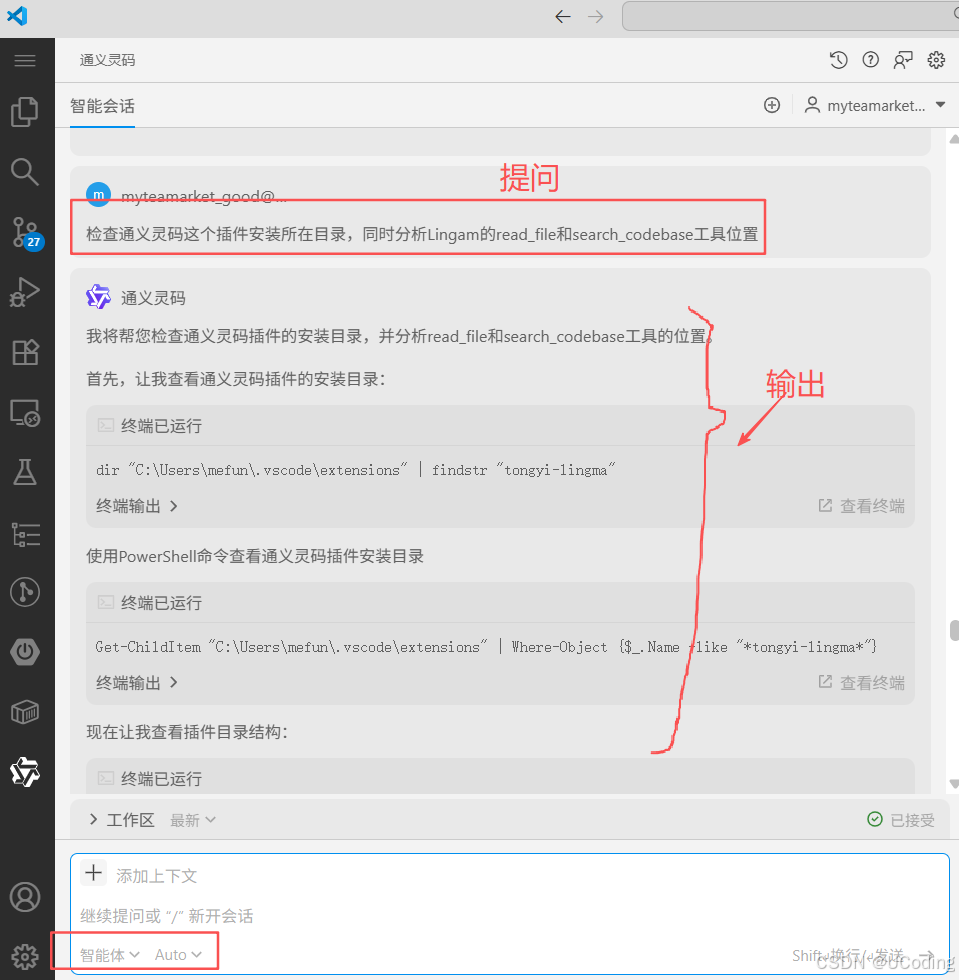Click 查看终端 for the dir command
The width and height of the screenshot is (959, 980).
coord(861,506)
